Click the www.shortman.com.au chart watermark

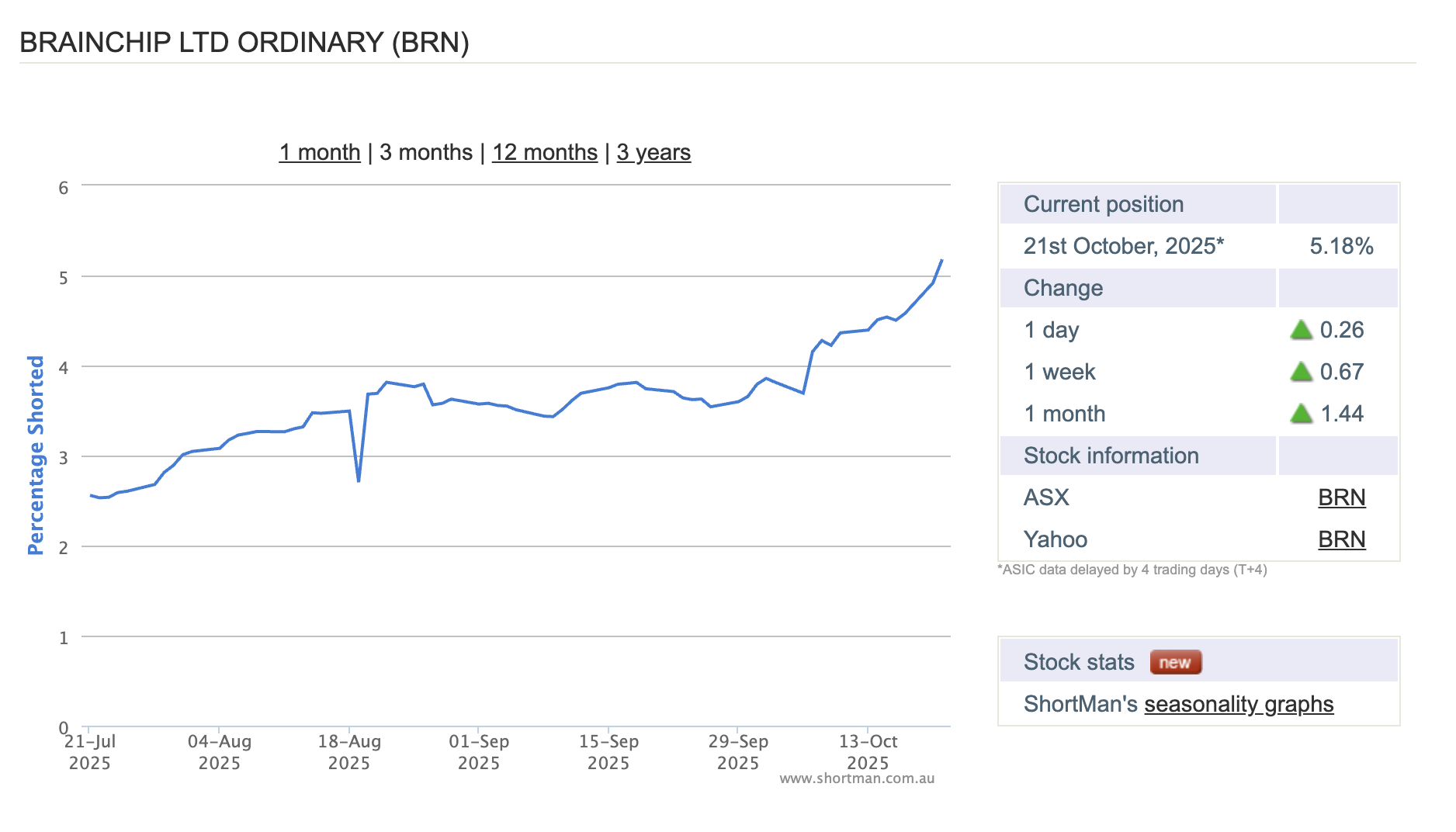coord(857,778)
